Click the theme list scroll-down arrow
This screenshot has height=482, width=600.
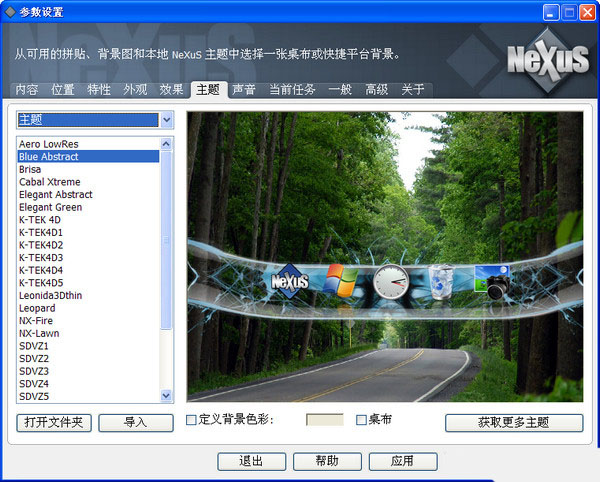coord(166,395)
